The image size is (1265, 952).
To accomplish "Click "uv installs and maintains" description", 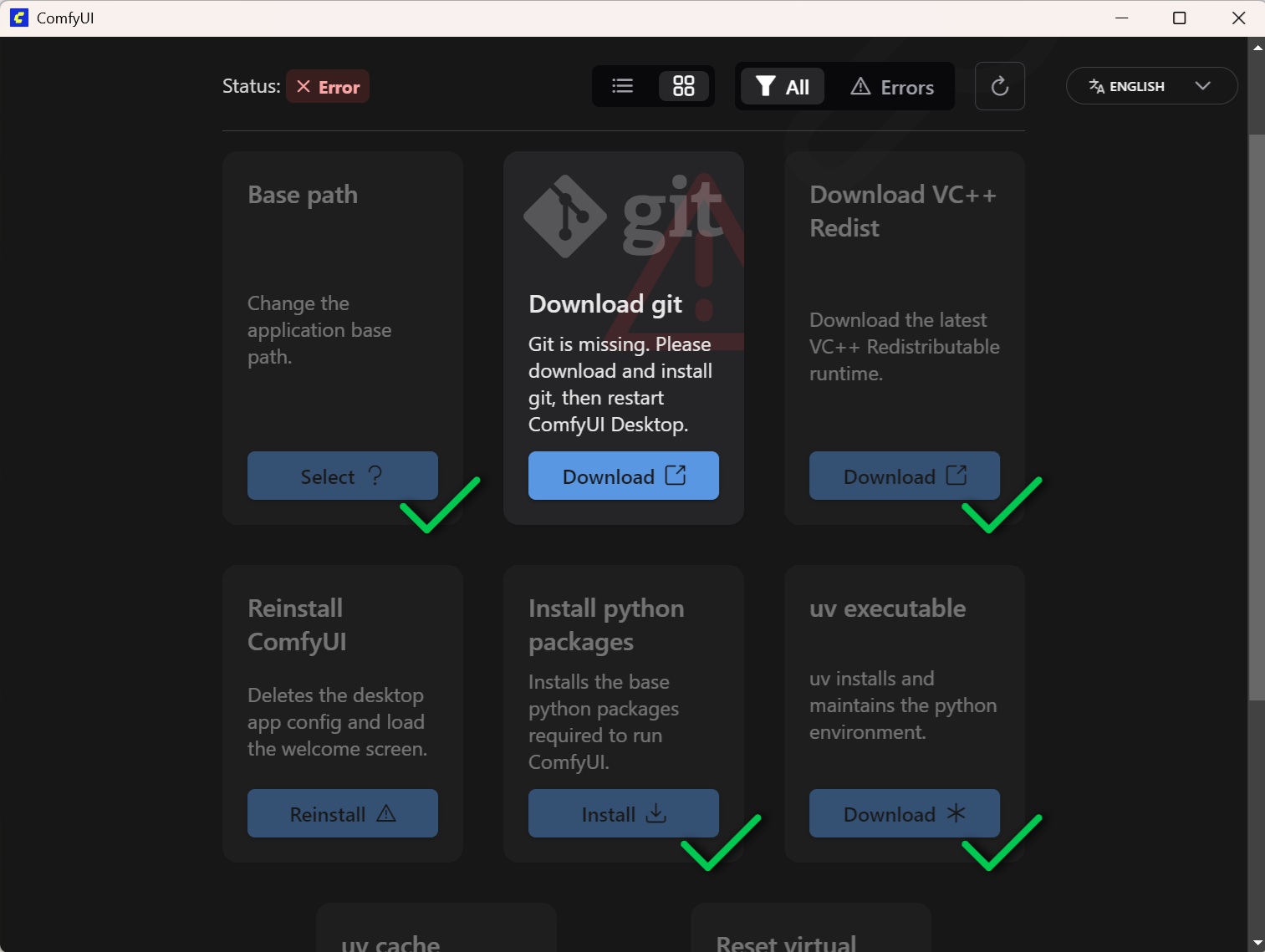I will [903, 705].
